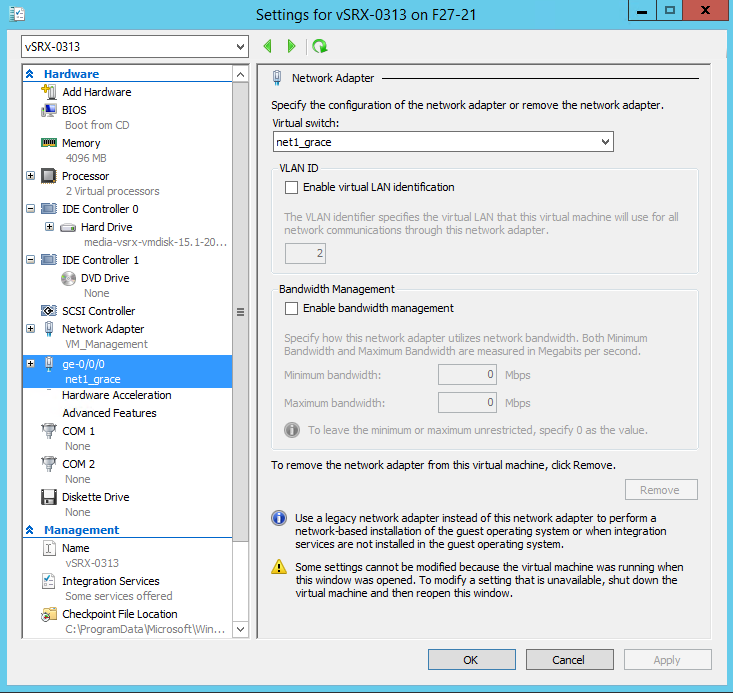This screenshot has width=733, height=693.
Task: Select the Name management icon
Action: point(49,548)
